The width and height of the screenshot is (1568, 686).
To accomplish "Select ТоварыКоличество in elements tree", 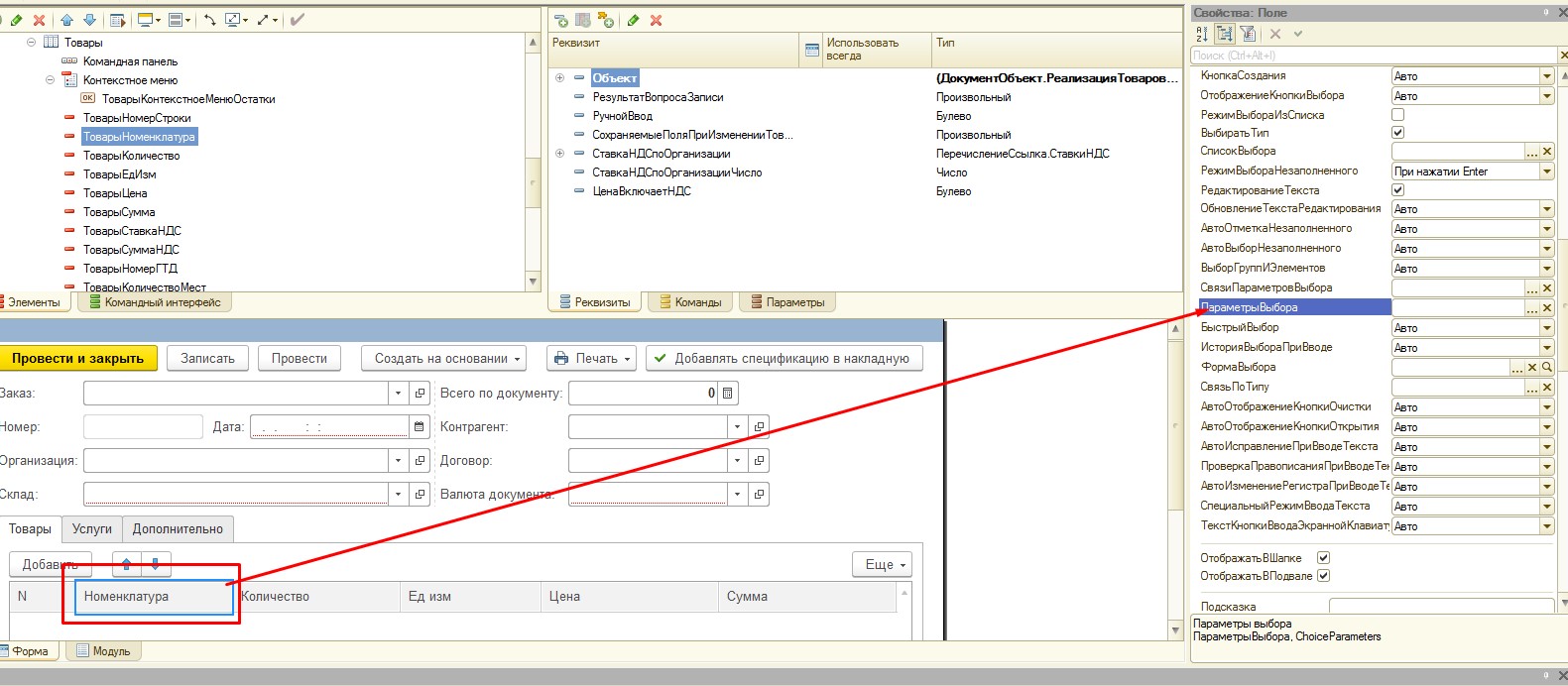I will [x=131, y=156].
